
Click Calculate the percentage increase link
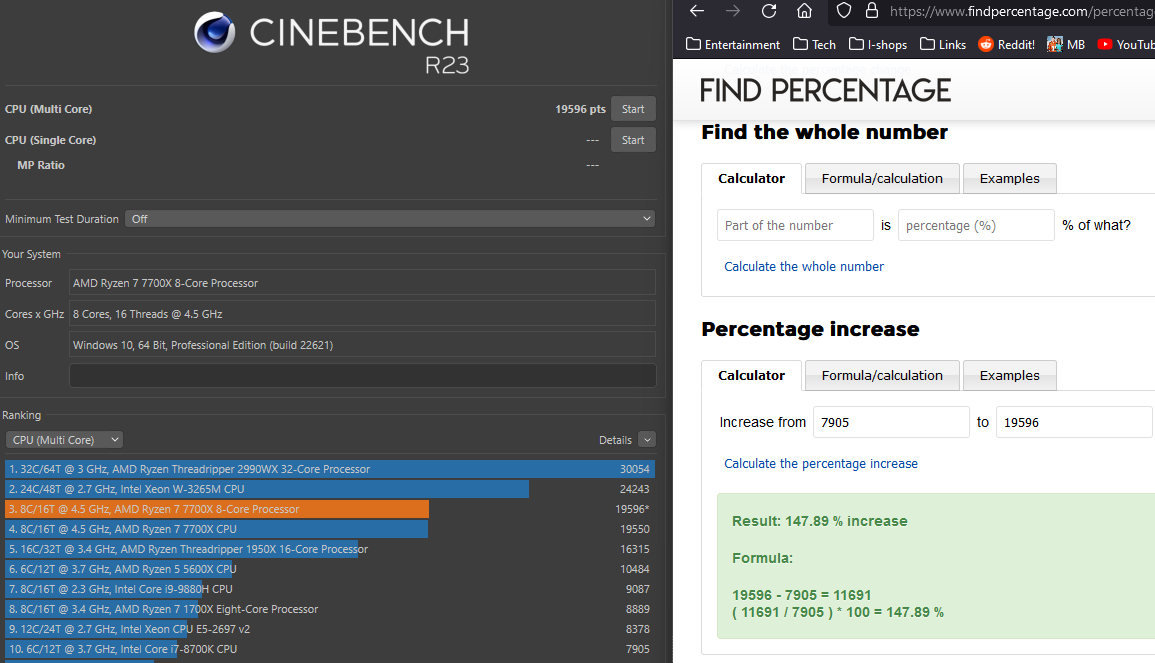click(x=821, y=463)
